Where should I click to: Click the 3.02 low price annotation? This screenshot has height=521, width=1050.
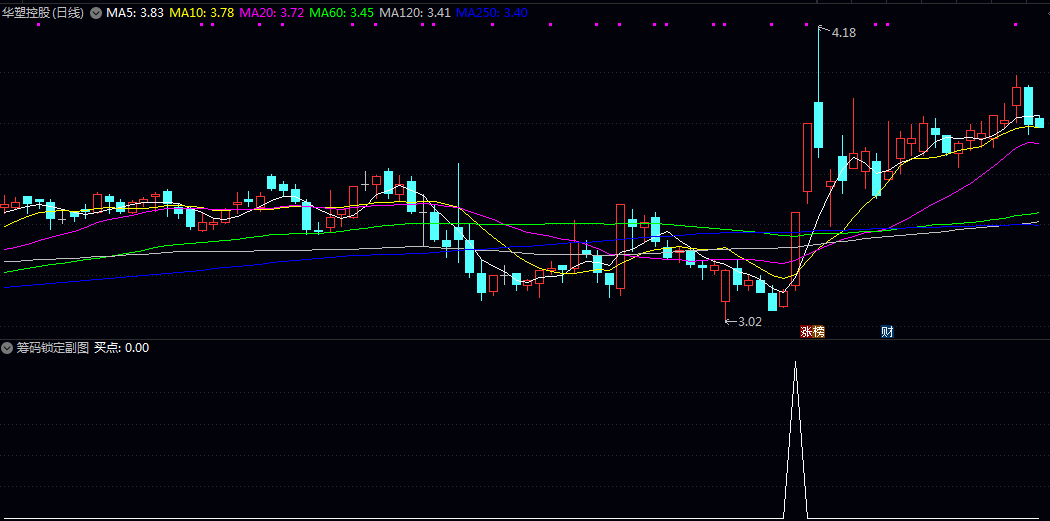click(x=749, y=321)
